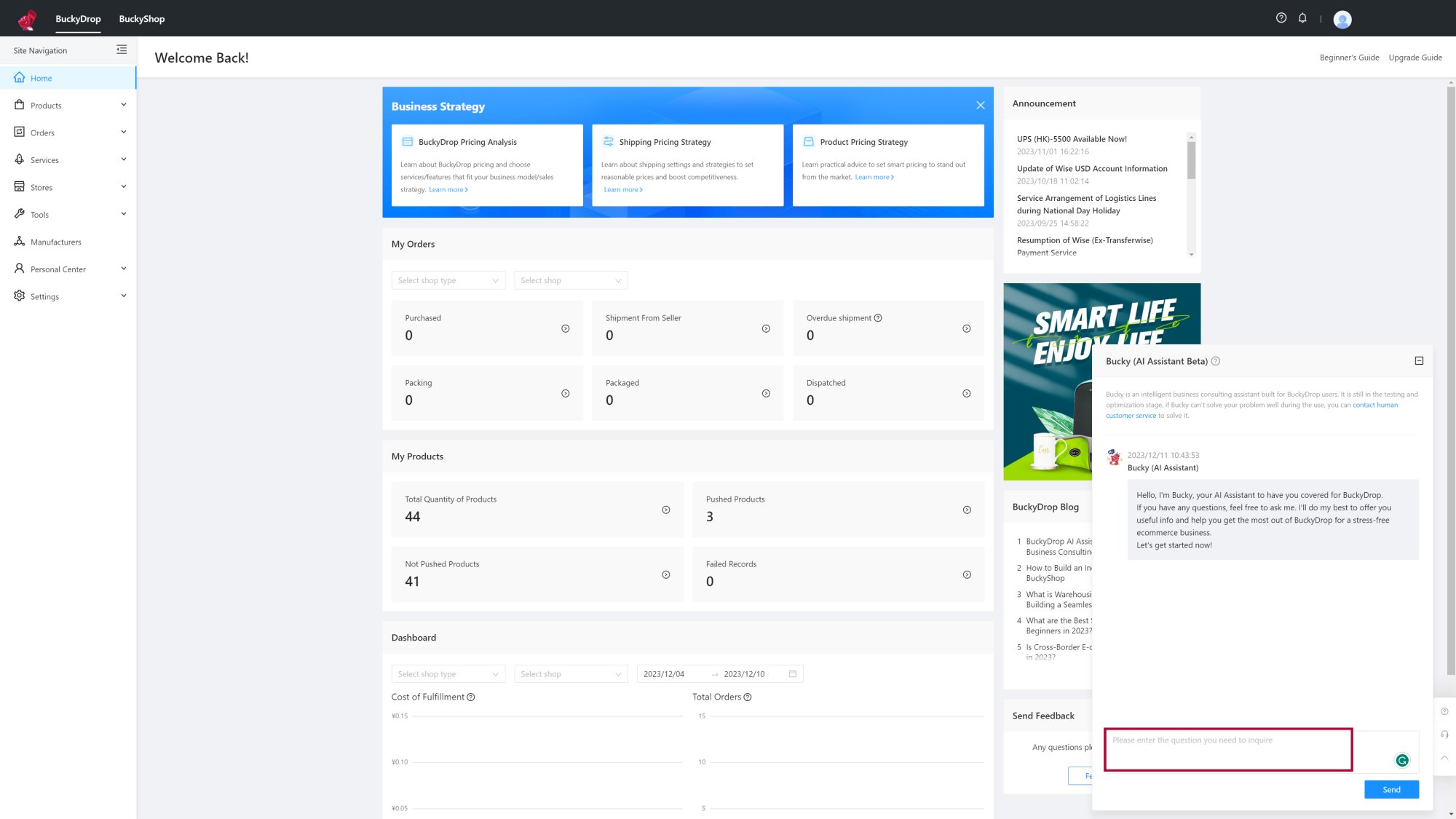1456x819 pixels.
Task: Minimize the Bucky AI Assistant panel
Action: [x=1419, y=361]
